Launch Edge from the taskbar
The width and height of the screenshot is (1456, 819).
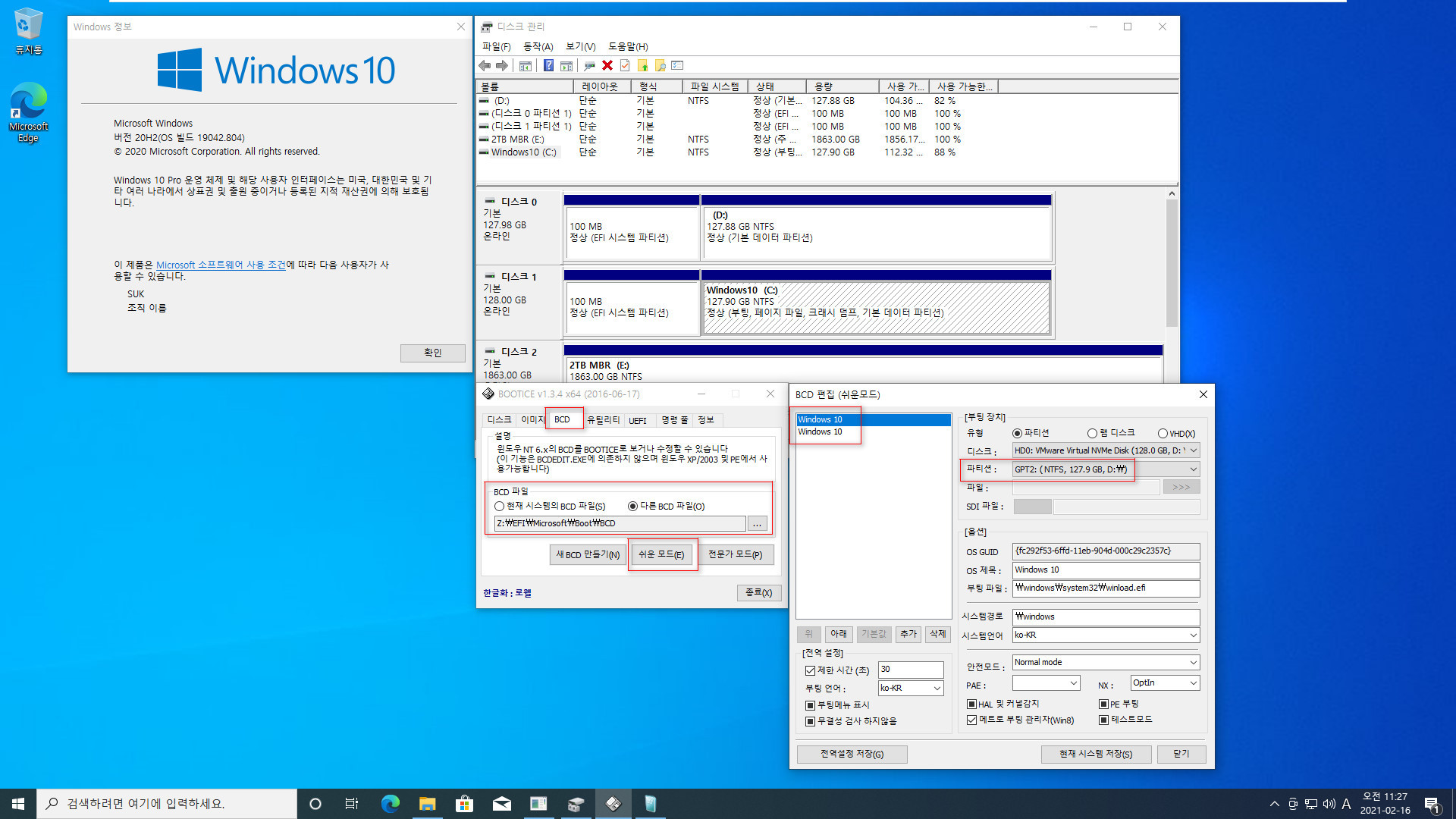pyautogui.click(x=390, y=804)
